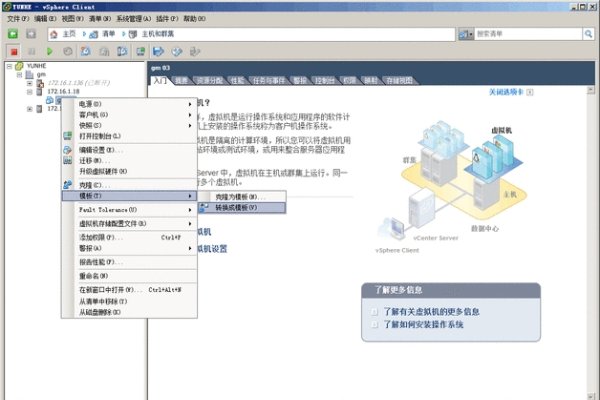Viewport: 600px width, 400px height.
Task: Select 克隆为模板 in the submenu
Action: point(236,196)
